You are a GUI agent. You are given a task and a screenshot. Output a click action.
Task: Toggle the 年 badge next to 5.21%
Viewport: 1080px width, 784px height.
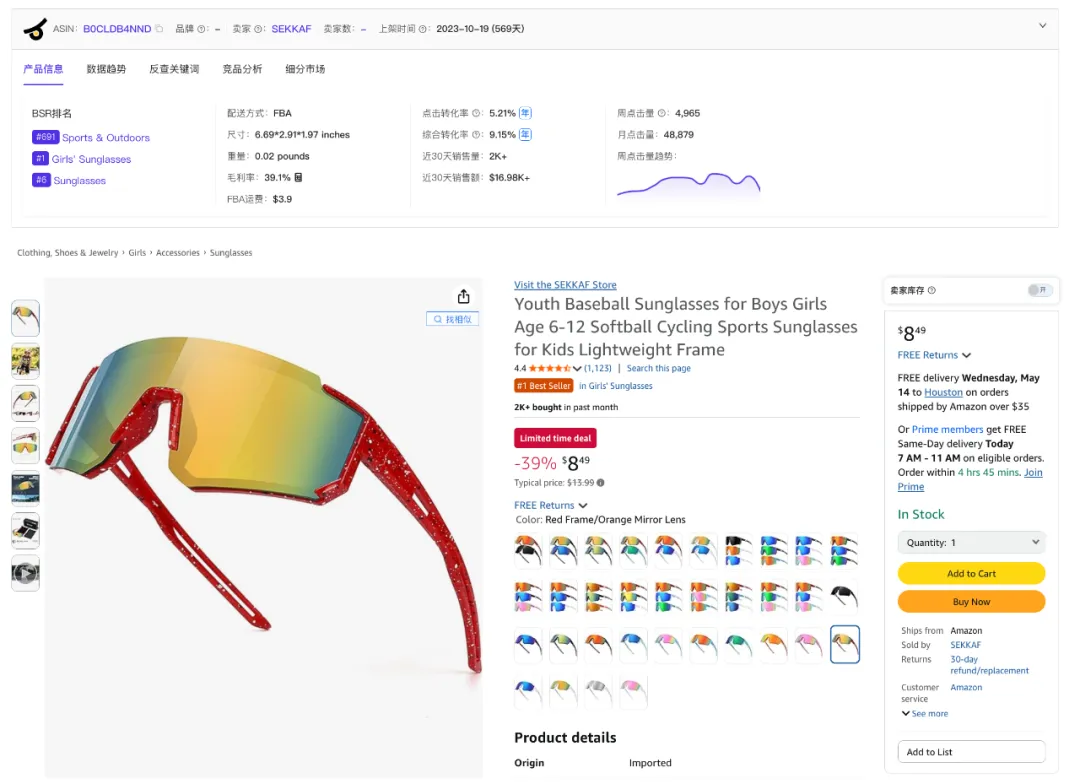coord(525,113)
